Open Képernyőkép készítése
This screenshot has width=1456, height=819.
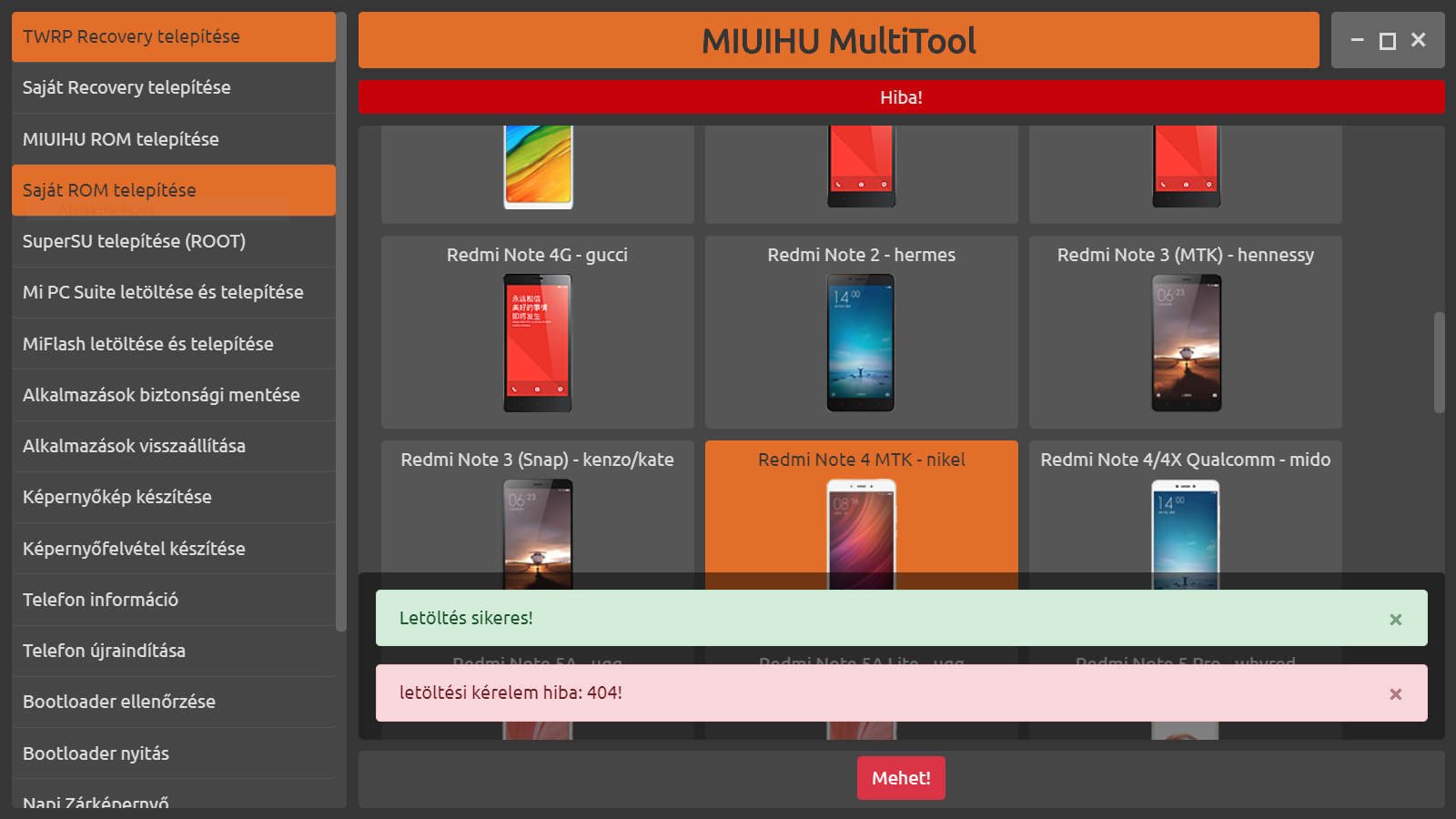[x=174, y=497]
